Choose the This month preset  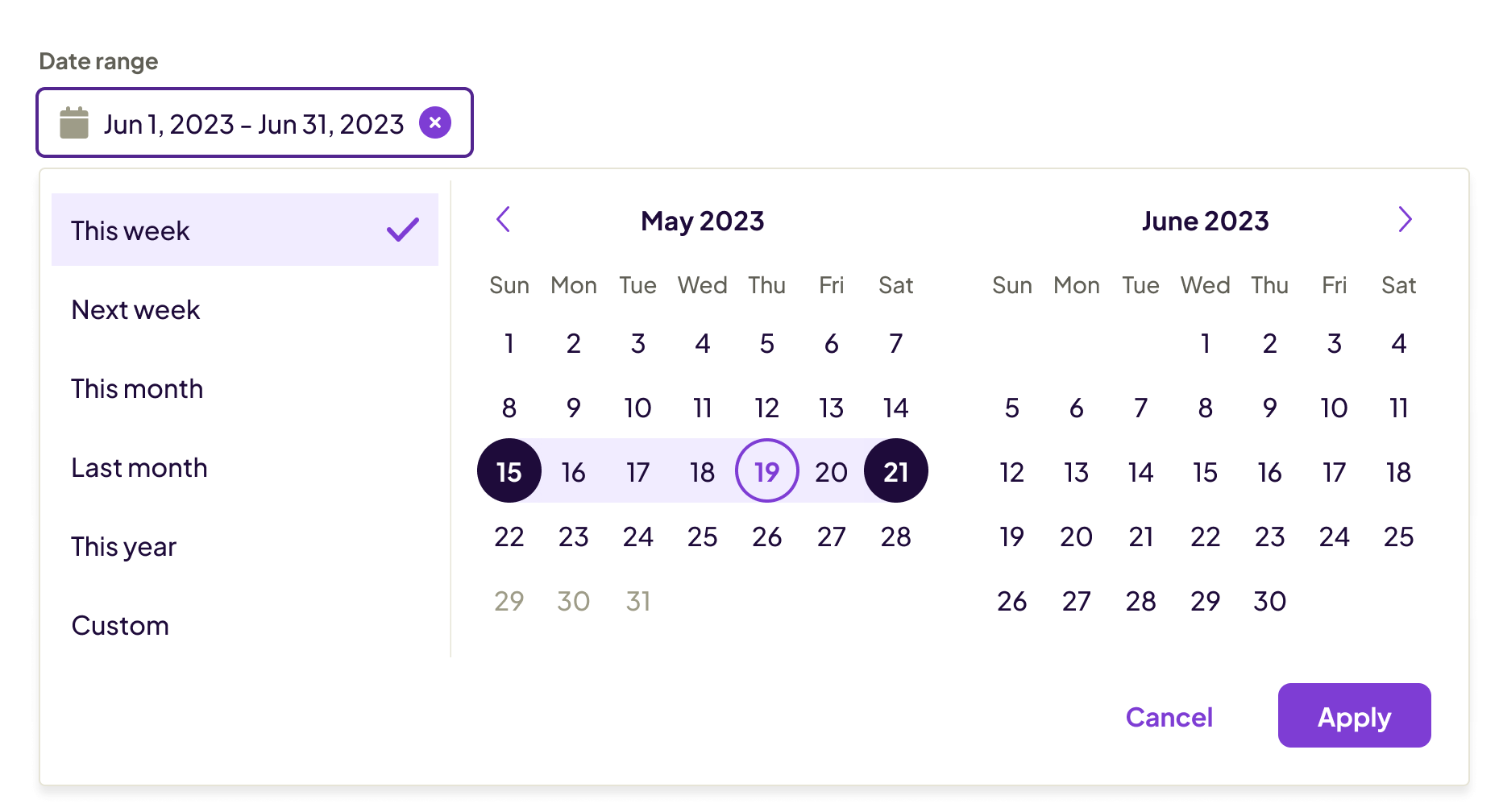[x=137, y=389]
